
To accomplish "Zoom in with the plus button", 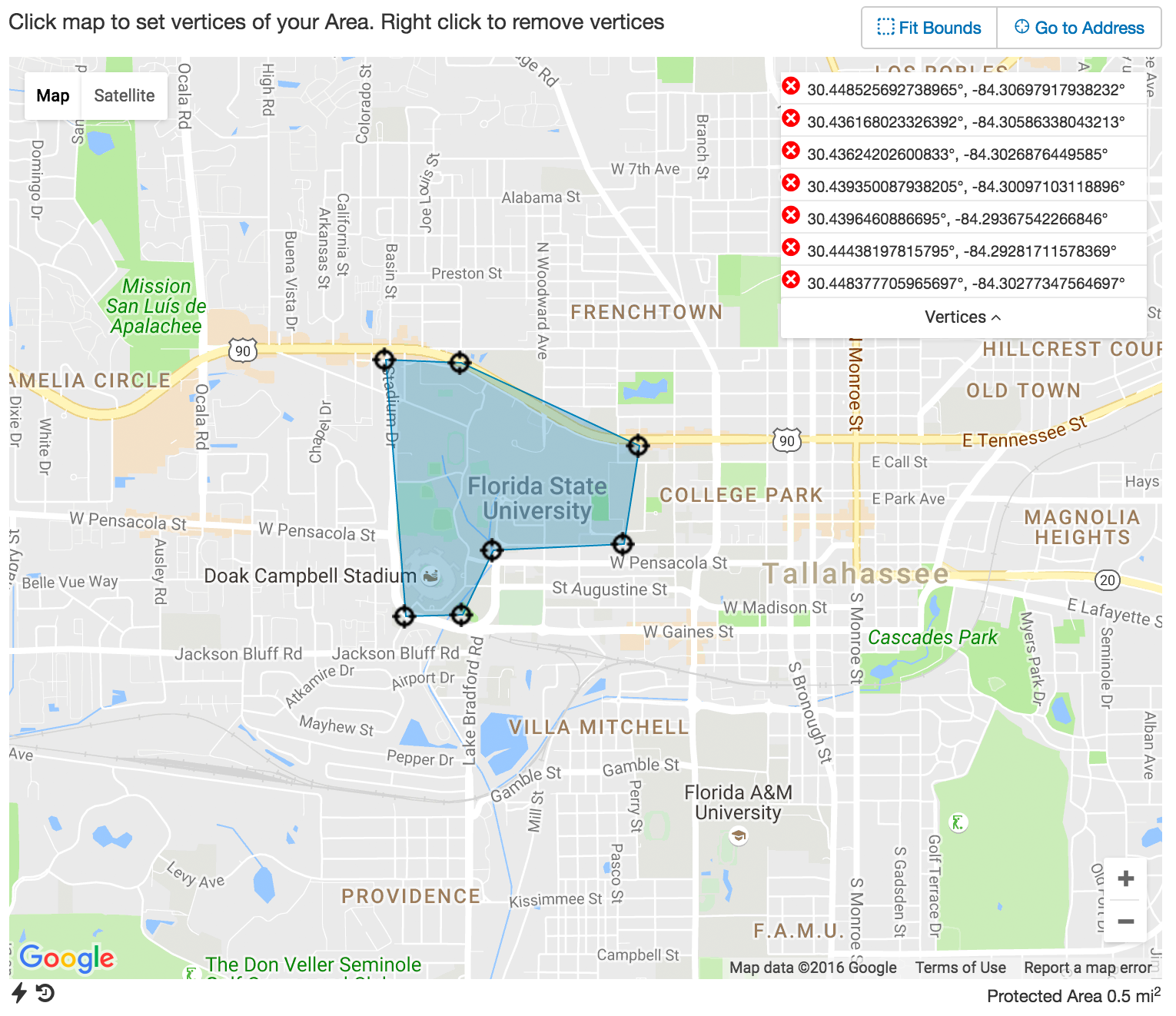I will (x=1125, y=878).
